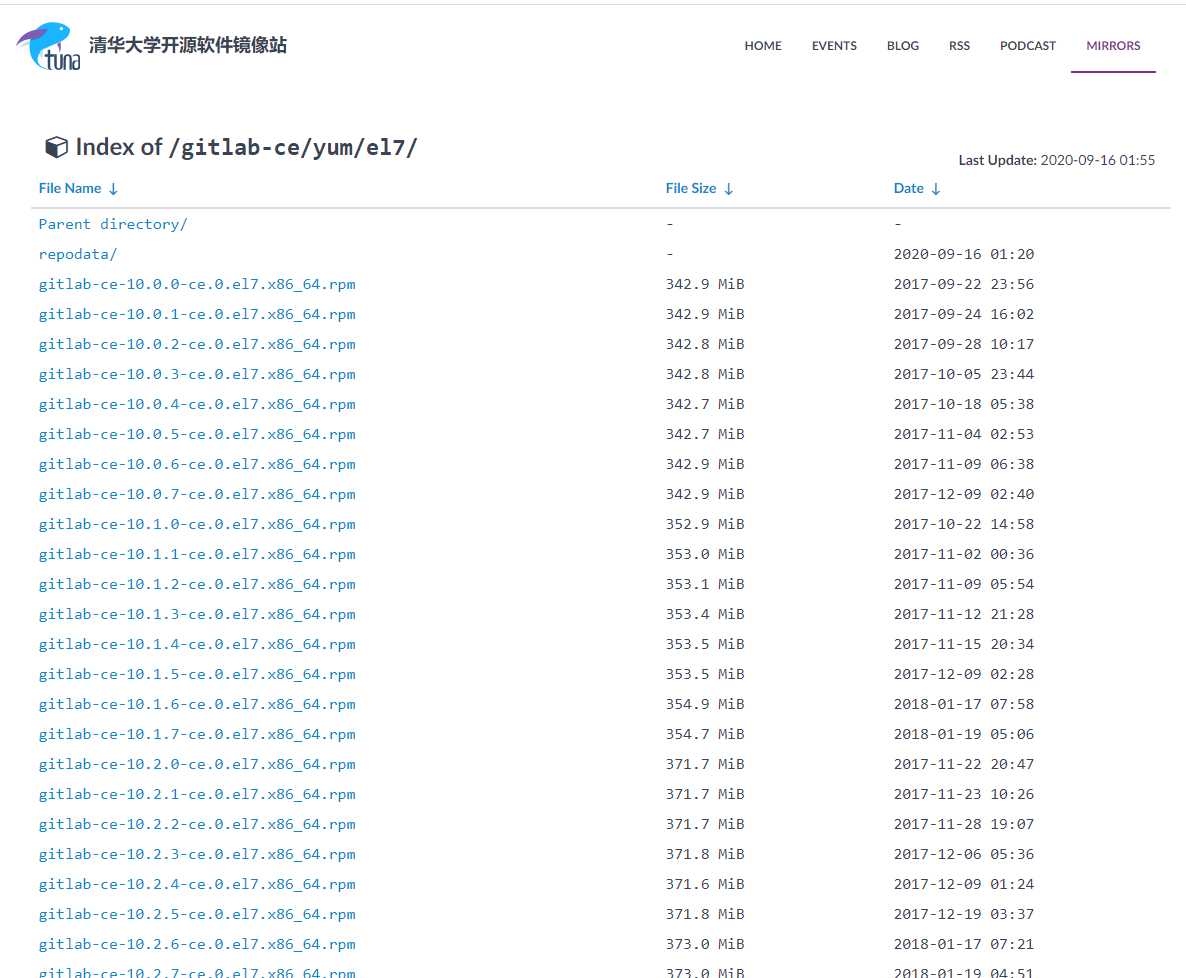Open the repodata/ folder
The image size is (1186, 978).
78,254
